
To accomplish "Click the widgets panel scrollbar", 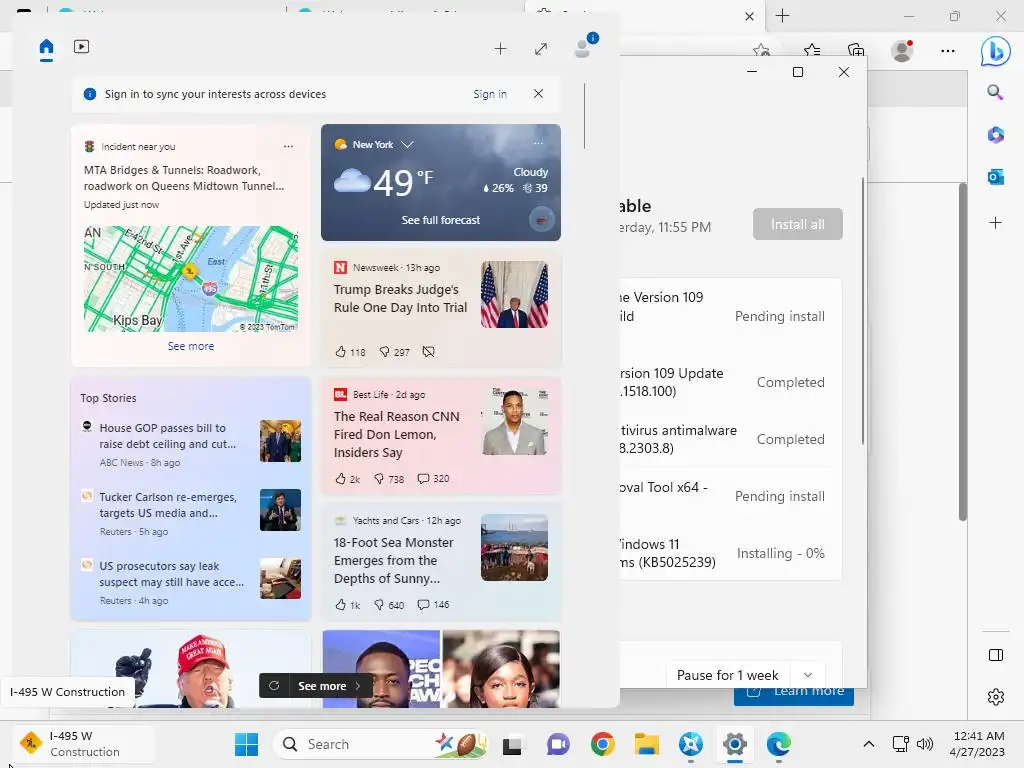I will coord(584,116).
